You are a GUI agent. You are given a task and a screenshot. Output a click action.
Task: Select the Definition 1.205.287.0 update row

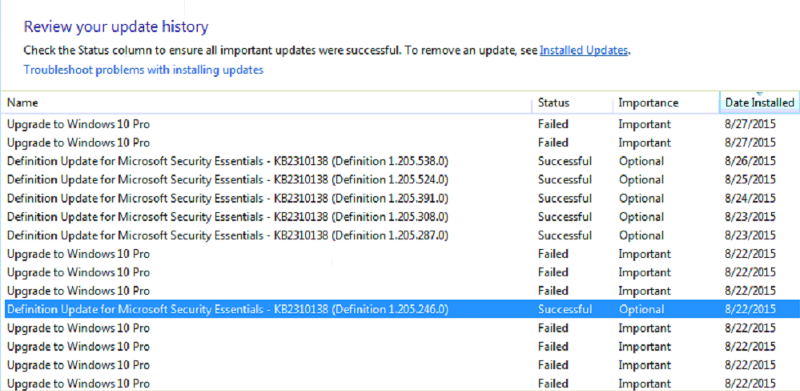tap(402, 235)
